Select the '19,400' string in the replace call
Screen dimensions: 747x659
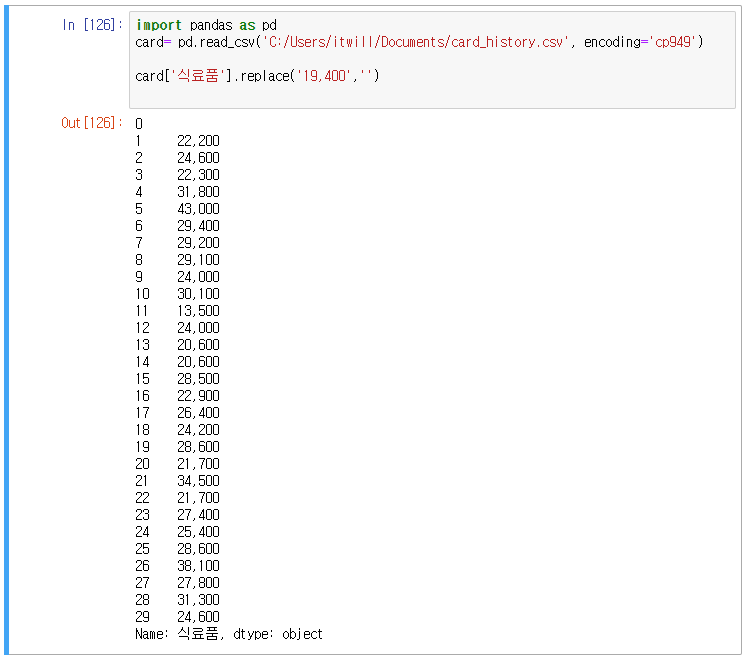(x=324, y=76)
